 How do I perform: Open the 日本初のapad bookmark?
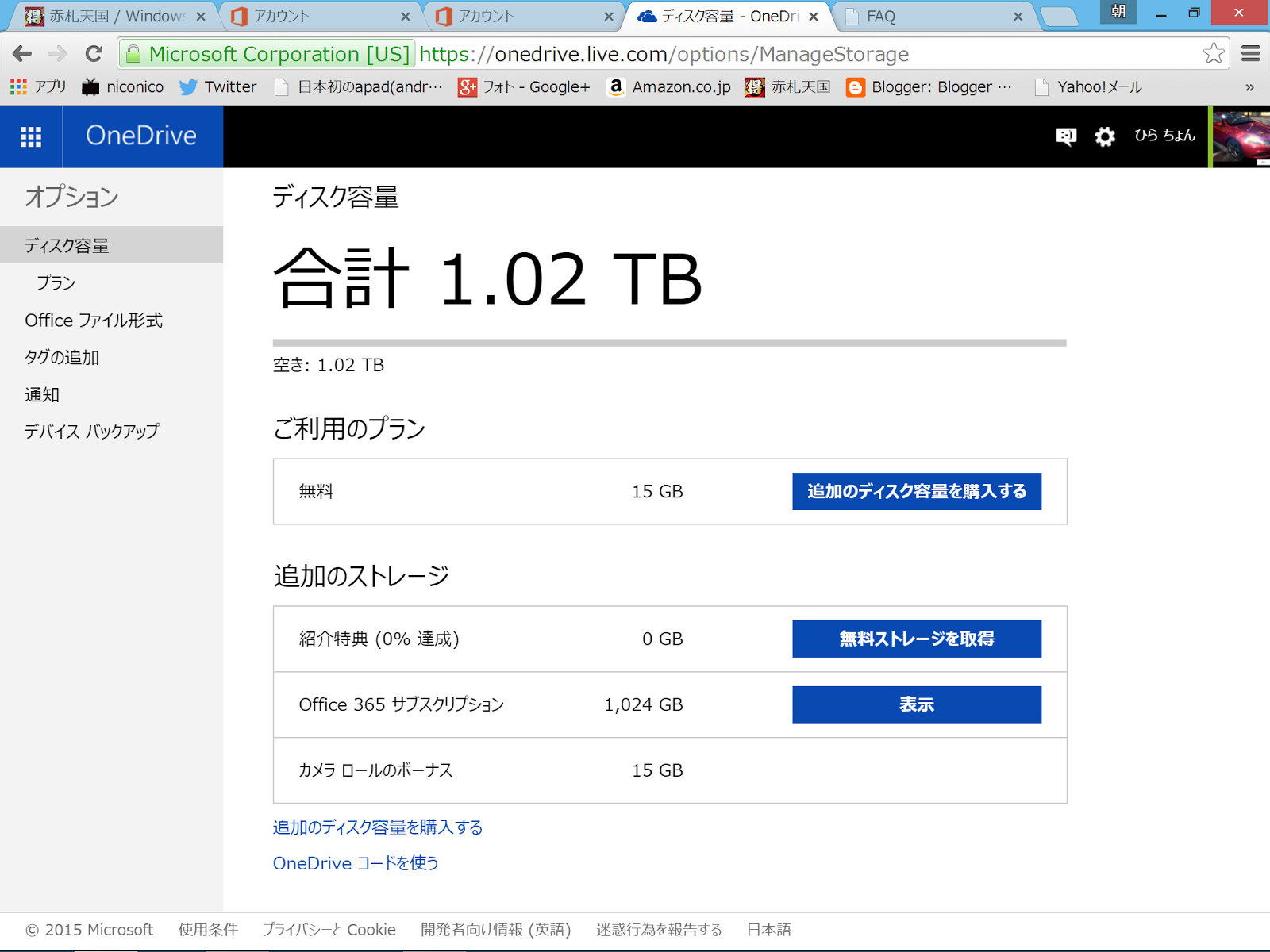[358, 87]
